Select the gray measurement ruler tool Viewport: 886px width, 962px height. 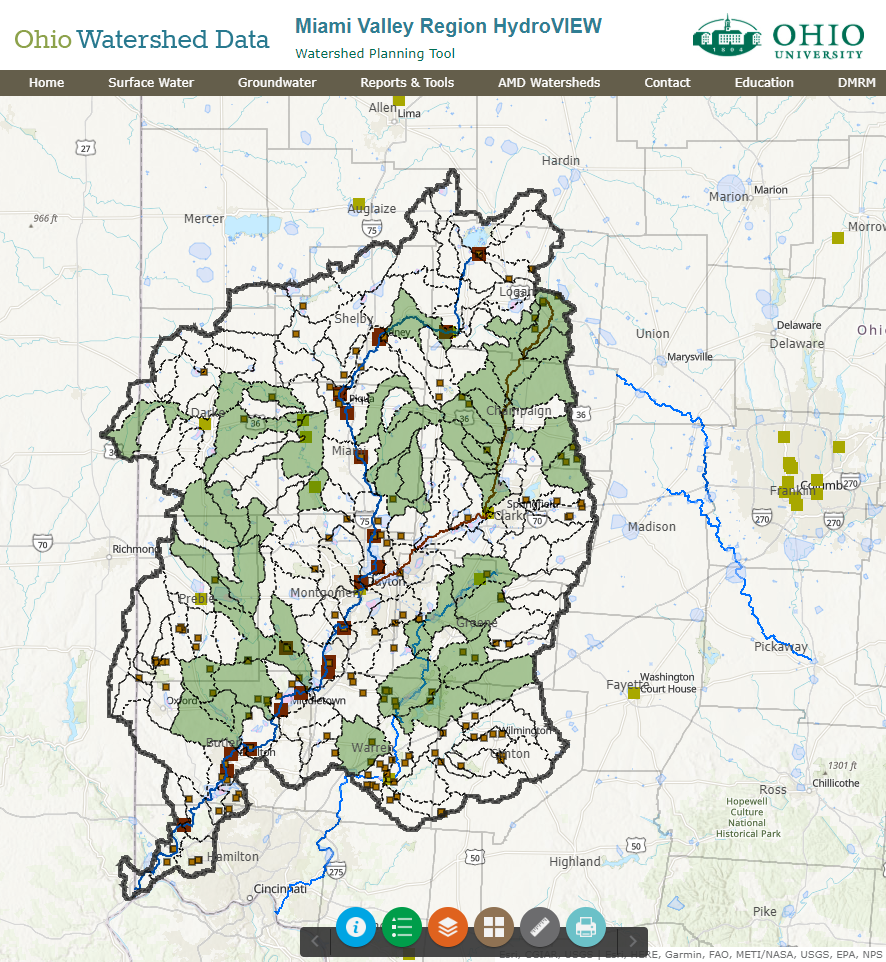click(x=540, y=927)
